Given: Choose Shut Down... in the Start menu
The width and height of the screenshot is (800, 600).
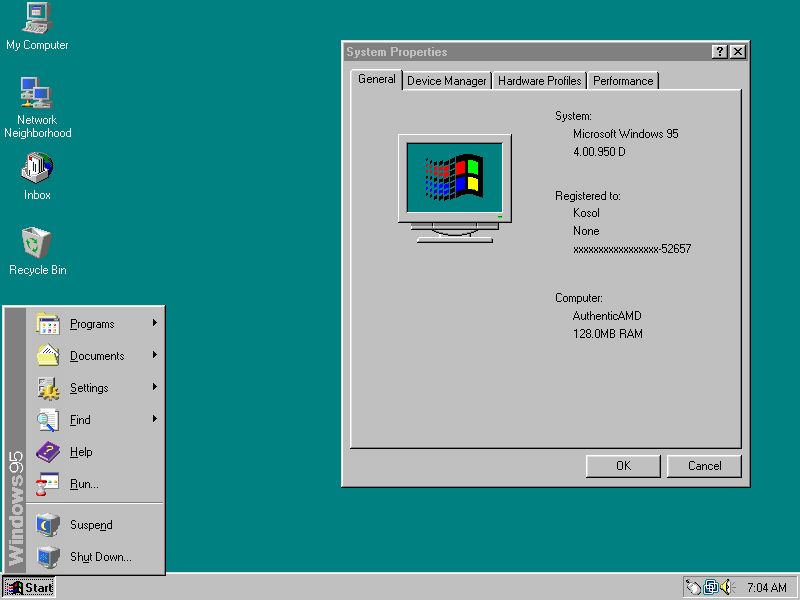Looking at the screenshot, I should (95, 557).
